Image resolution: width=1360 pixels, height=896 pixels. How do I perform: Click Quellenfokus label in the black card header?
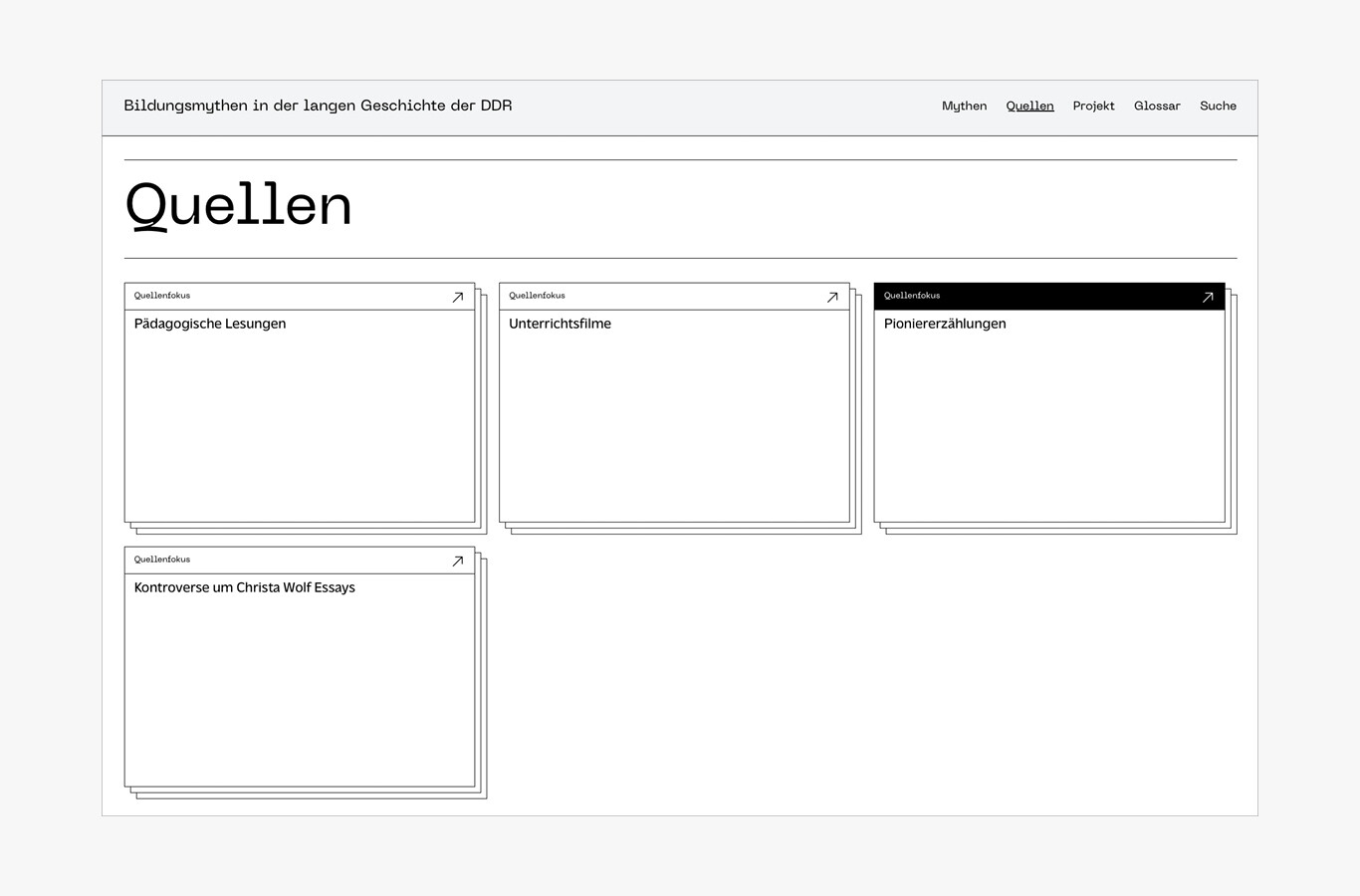pyautogui.click(x=912, y=296)
